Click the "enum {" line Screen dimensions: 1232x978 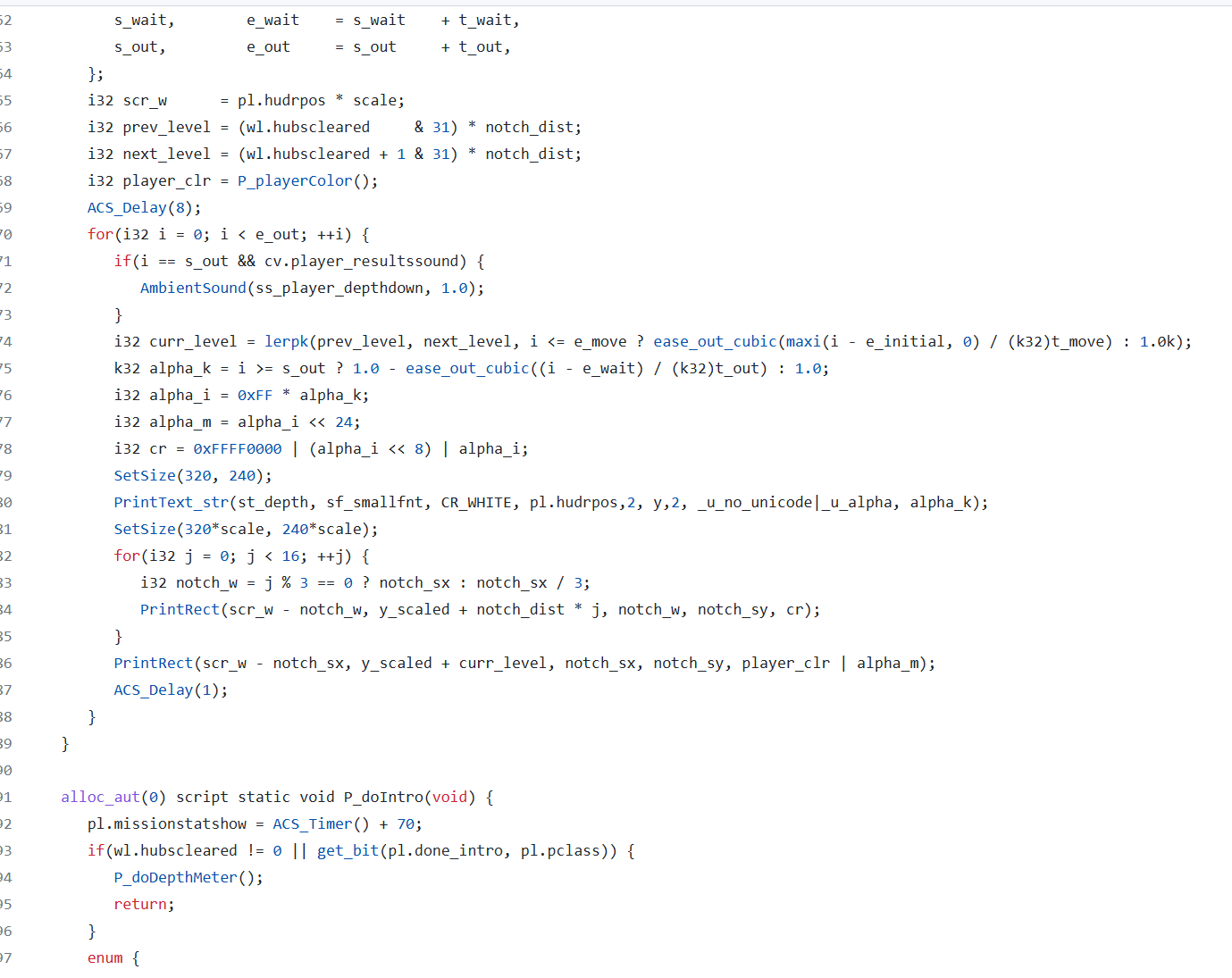[x=113, y=957]
